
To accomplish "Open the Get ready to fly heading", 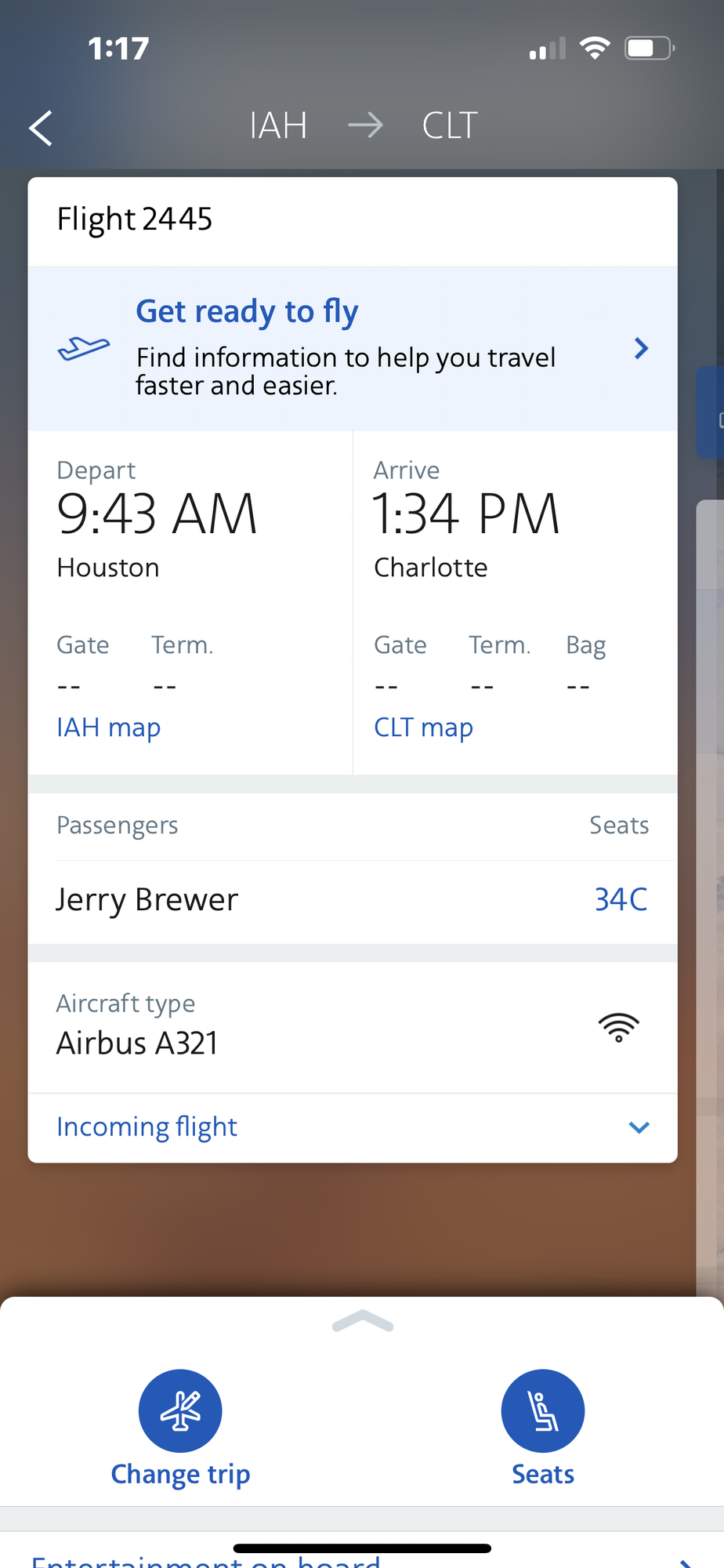I will point(247,311).
